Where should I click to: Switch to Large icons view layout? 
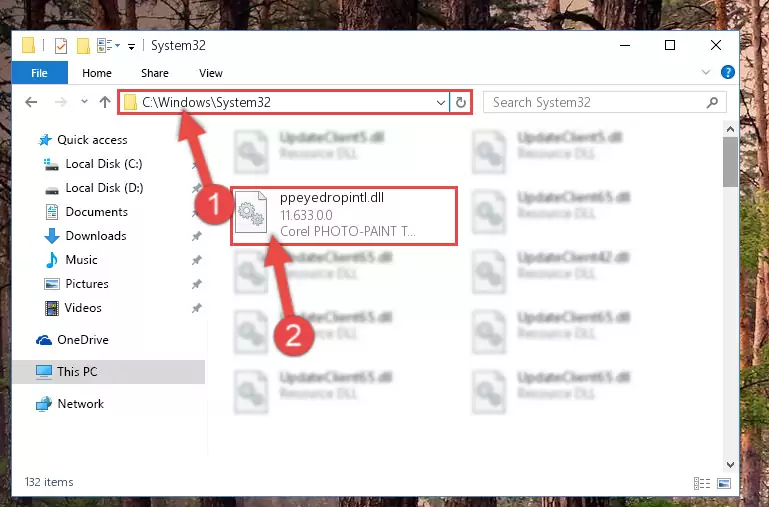(724, 483)
